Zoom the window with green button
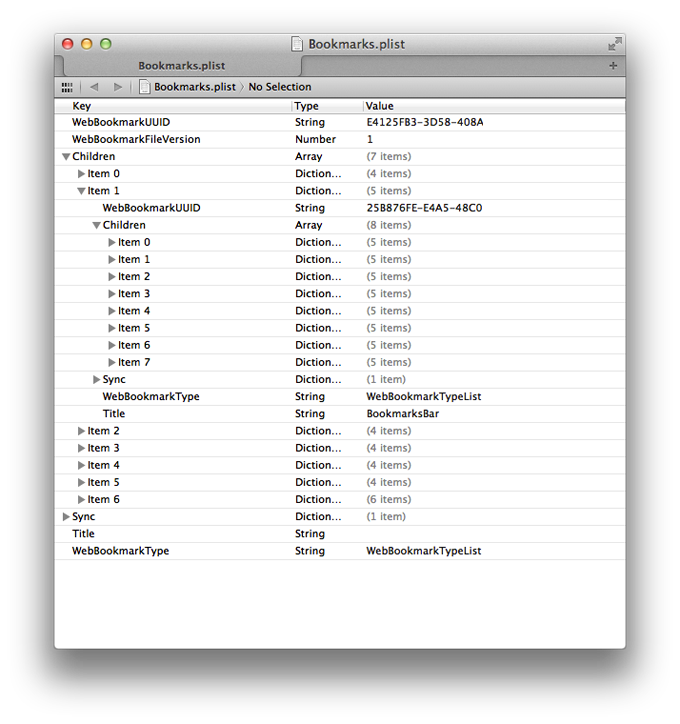The image size is (680, 724). [x=106, y=44]
